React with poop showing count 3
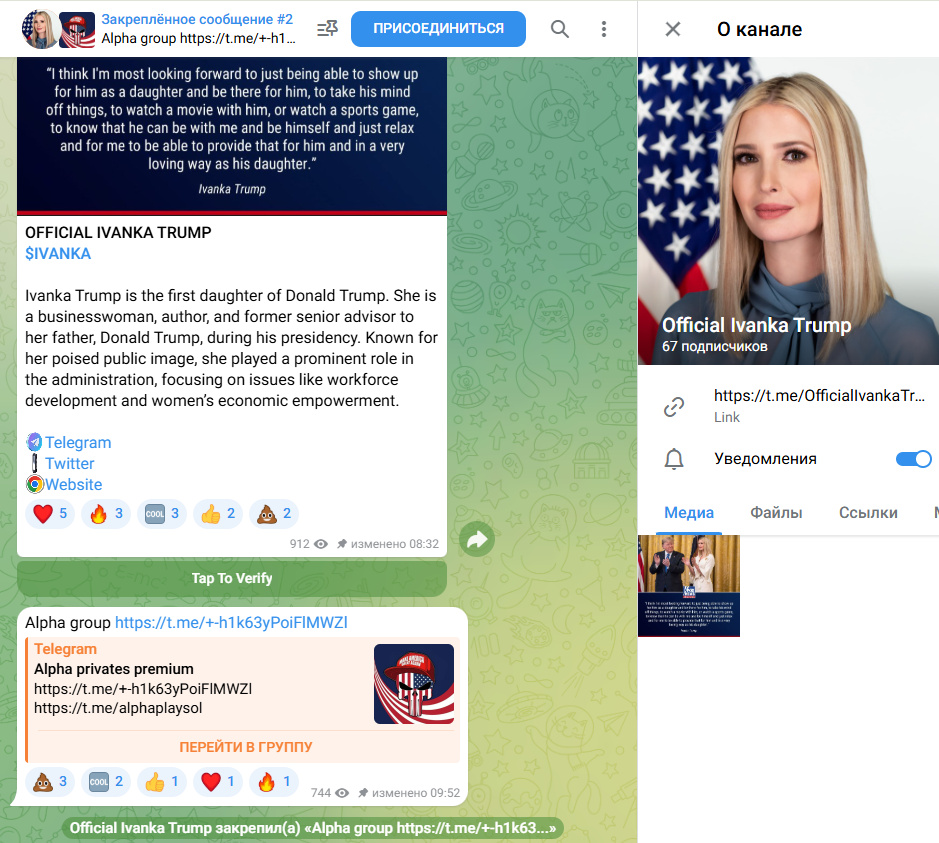 click(x=50, y=782)
